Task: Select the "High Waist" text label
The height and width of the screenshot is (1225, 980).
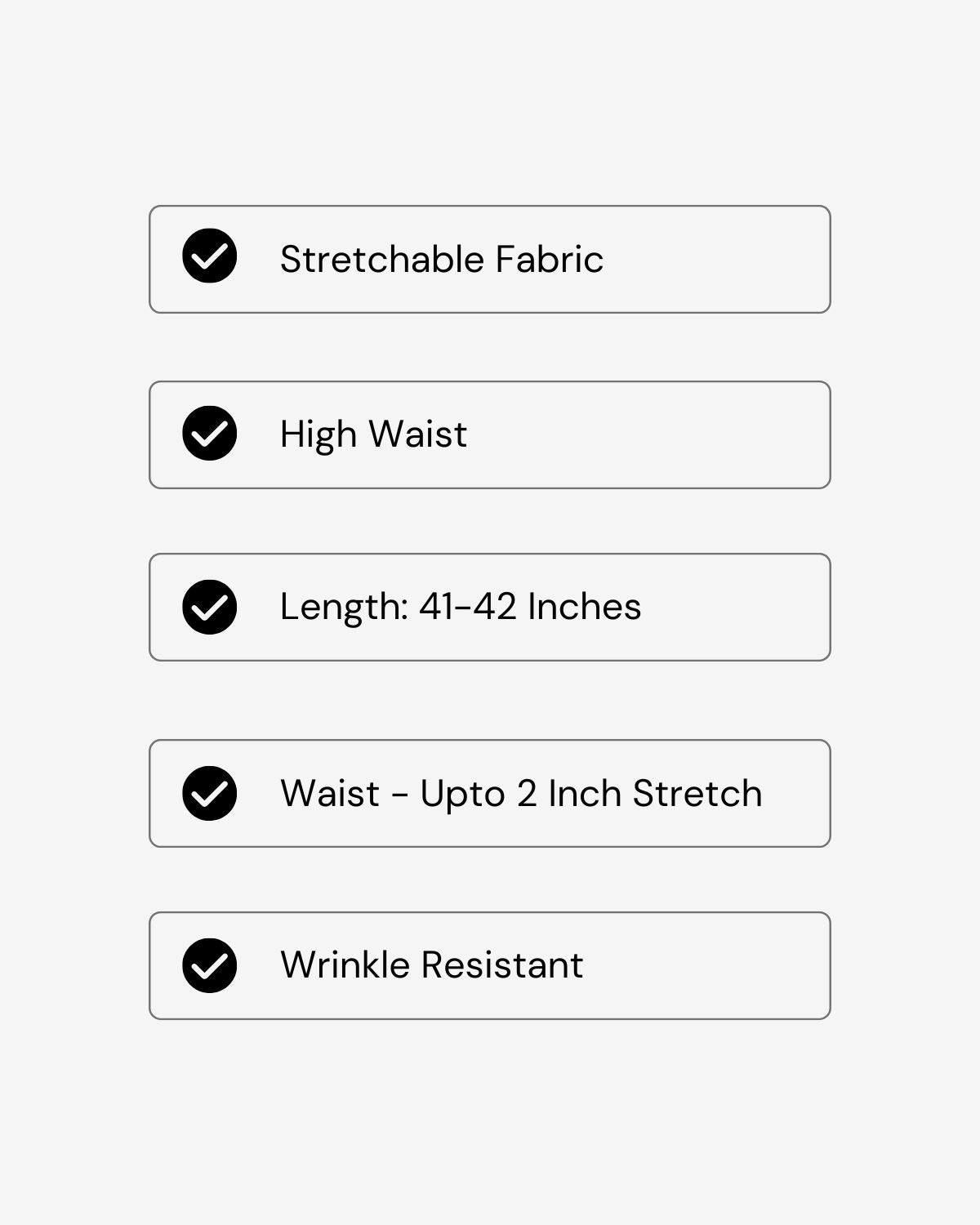Action: (373, 434)
